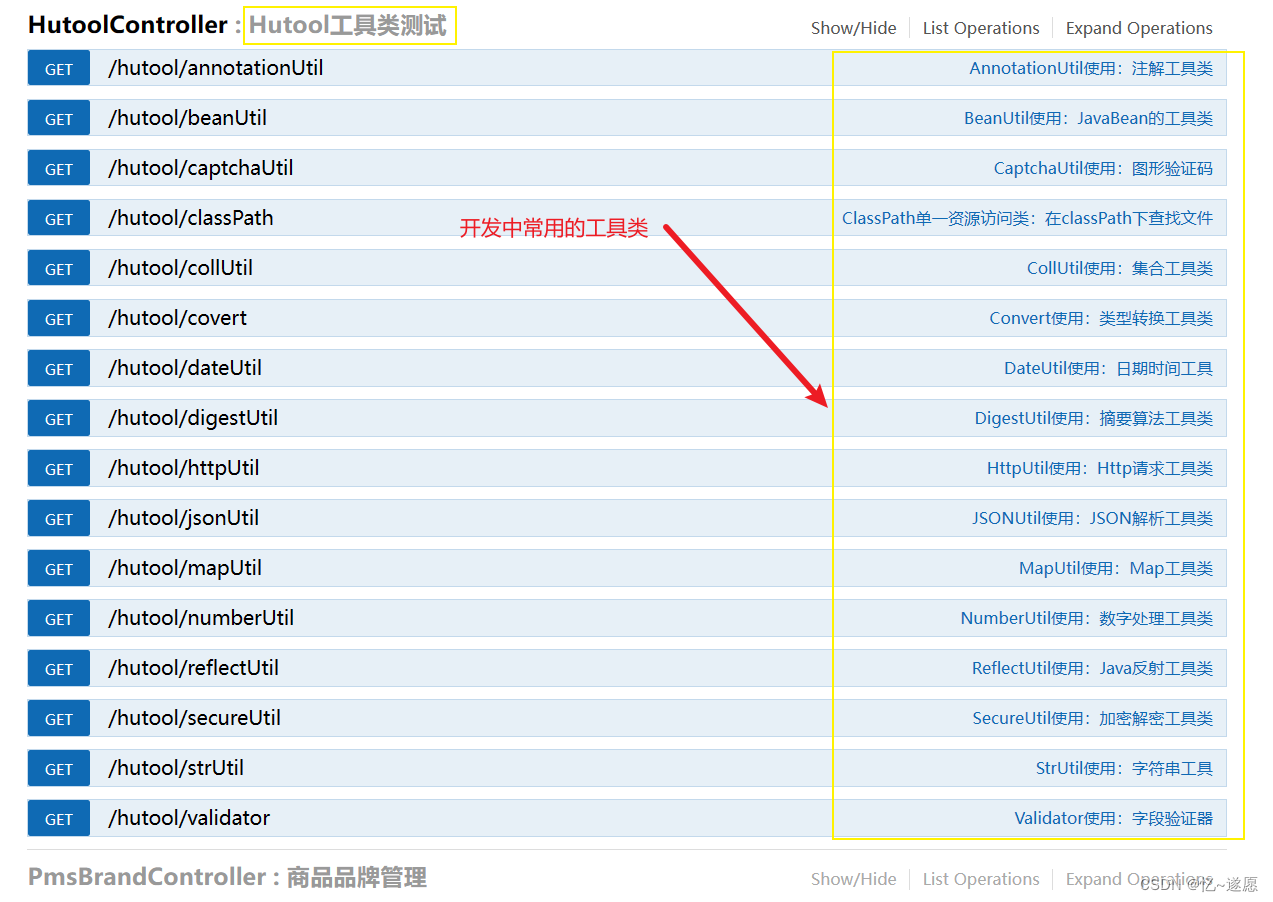Expand the /hutool/jsonUtil endpoint path
The width and height of the screenshot is (1273, 902).
click(x=183, y=518)
